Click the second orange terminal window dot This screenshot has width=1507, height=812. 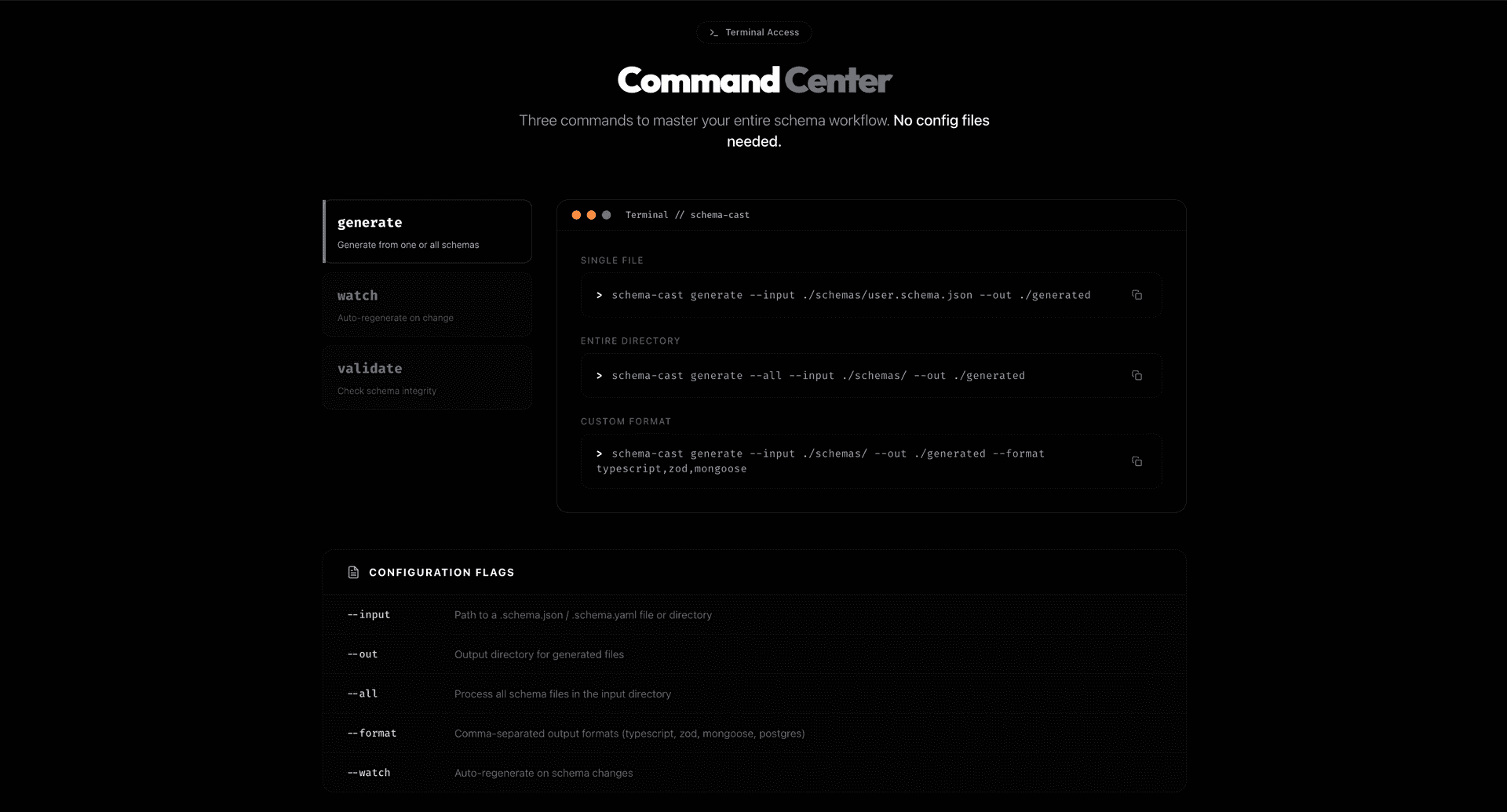591,215
